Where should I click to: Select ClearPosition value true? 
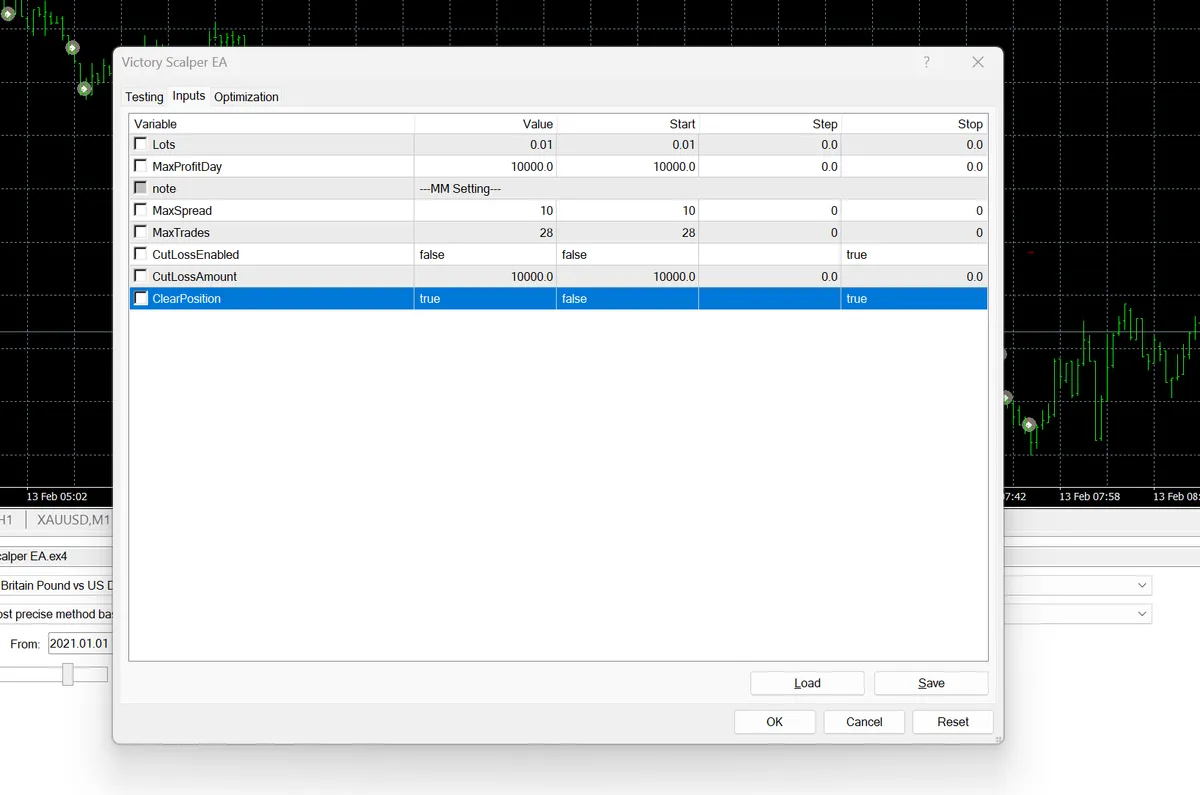pos(485,299)
